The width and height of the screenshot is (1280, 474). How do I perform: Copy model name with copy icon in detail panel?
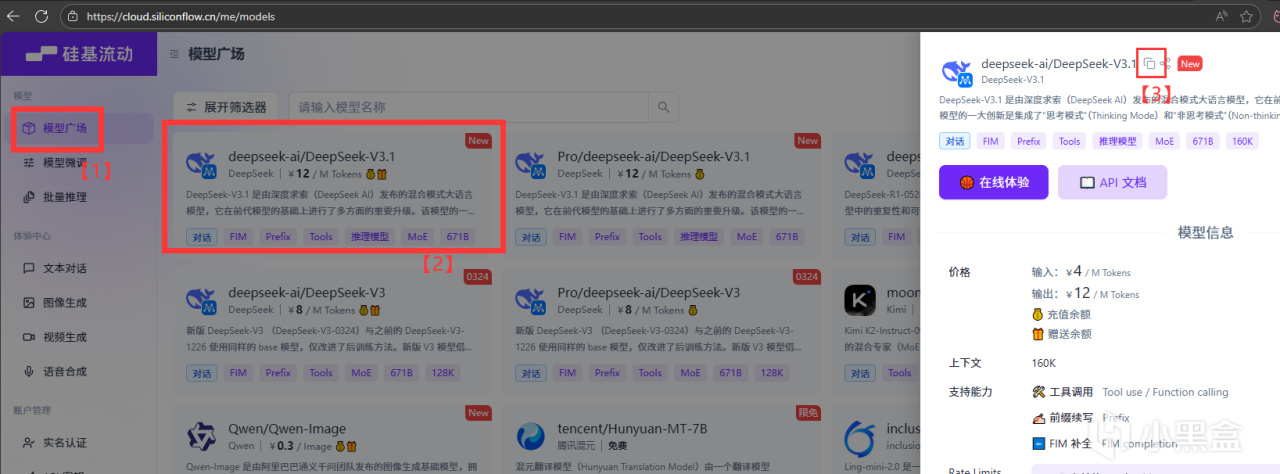point(1149,64)
